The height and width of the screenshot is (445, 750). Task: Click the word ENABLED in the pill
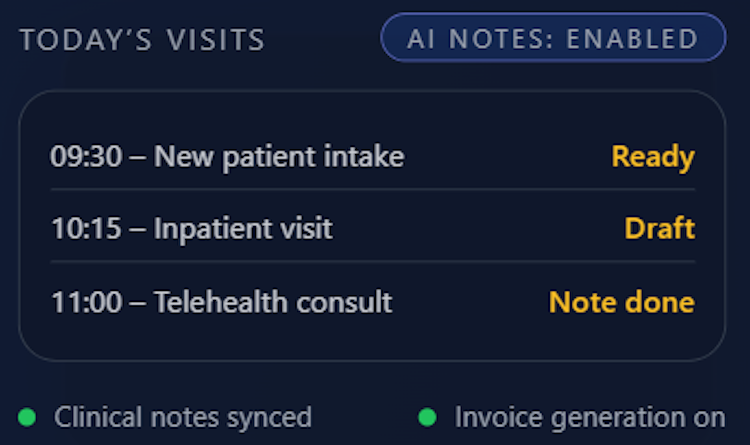pos(632,39)
